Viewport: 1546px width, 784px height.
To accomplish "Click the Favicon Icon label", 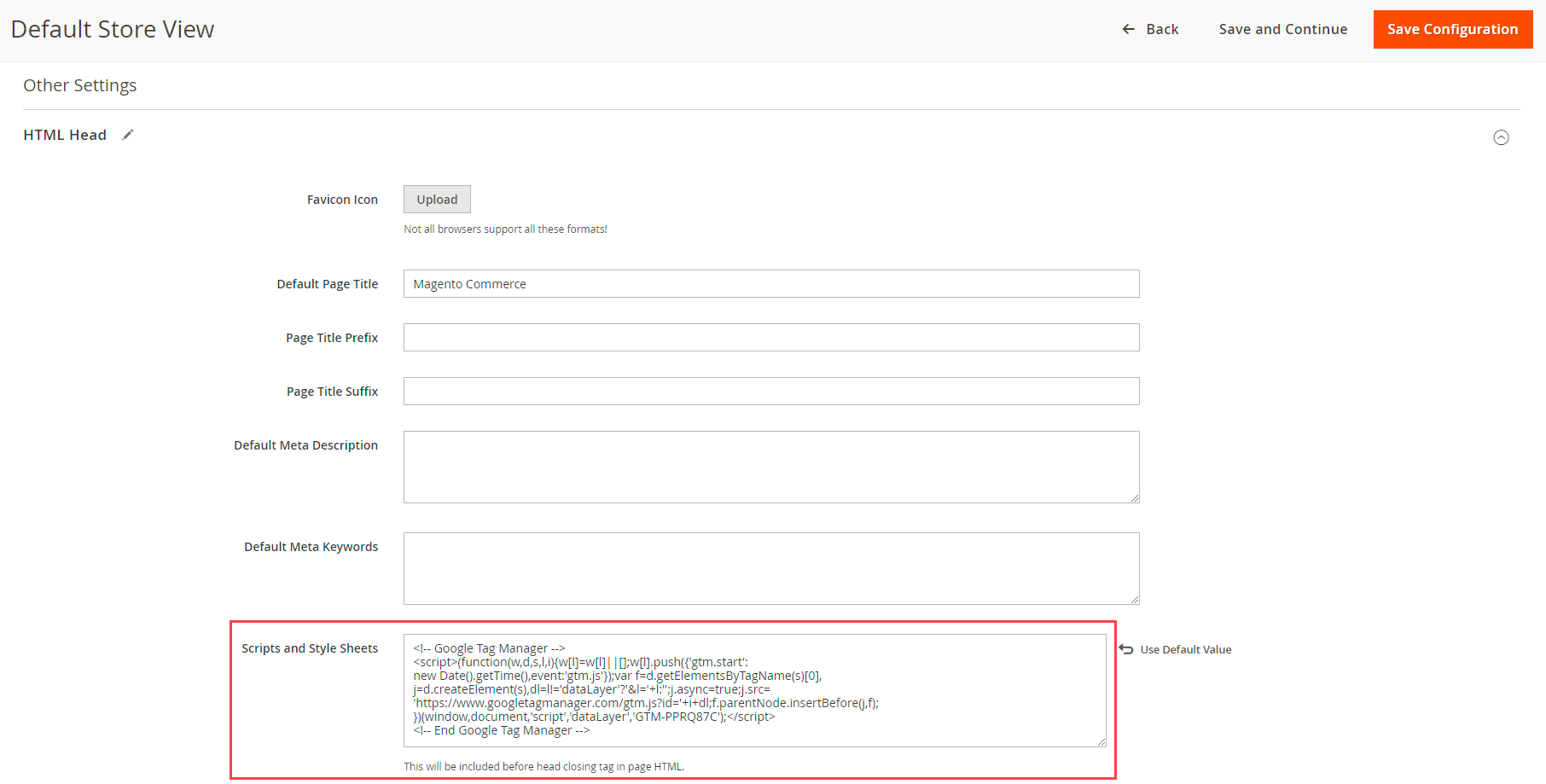I will (342, 200).
